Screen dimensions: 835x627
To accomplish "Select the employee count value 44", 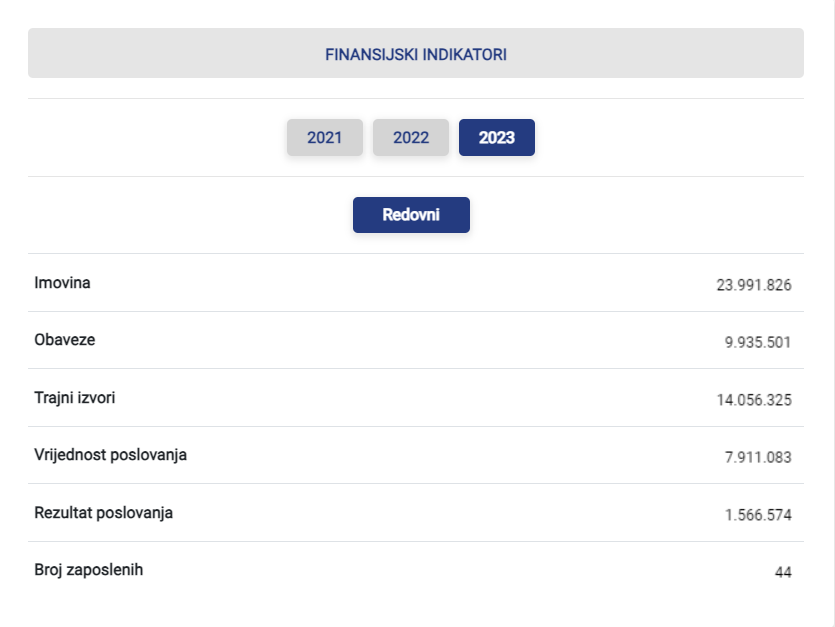I will [x=783, y=572].
